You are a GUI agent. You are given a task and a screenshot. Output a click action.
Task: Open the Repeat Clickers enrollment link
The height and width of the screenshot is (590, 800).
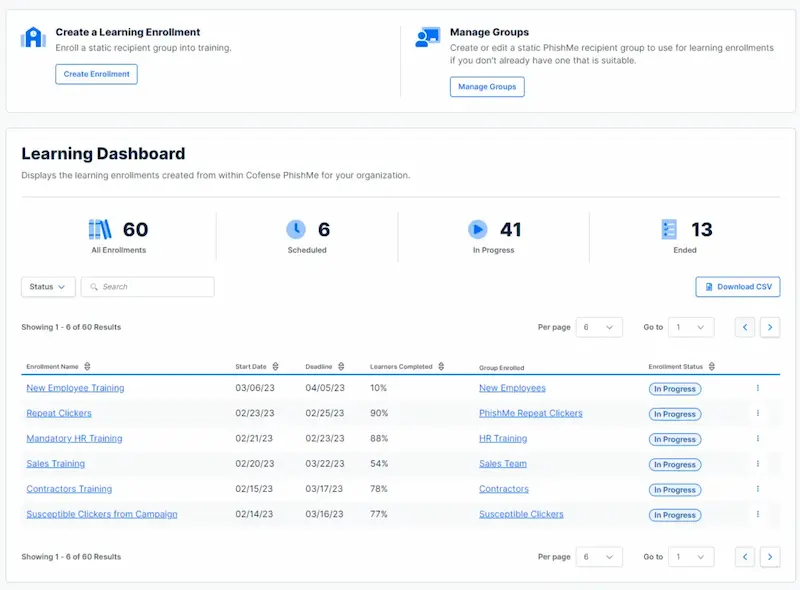tap(59, 413)
